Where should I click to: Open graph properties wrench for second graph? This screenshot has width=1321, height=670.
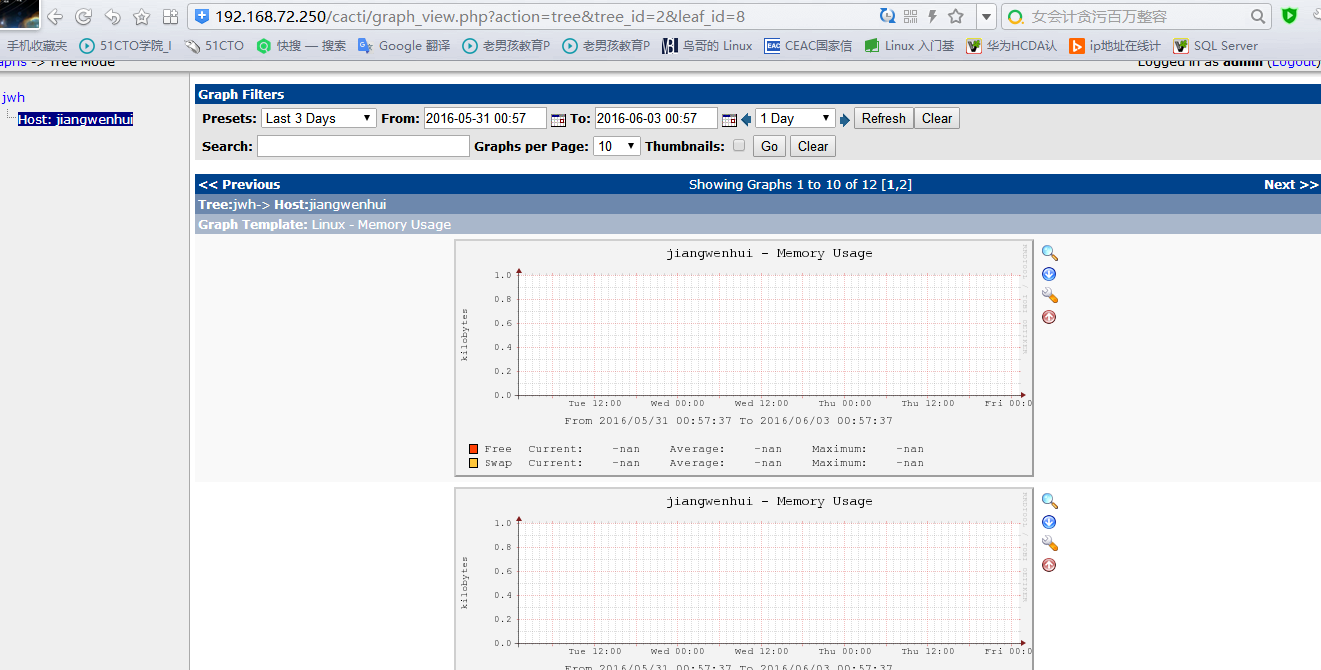(x=1049, y=543)
